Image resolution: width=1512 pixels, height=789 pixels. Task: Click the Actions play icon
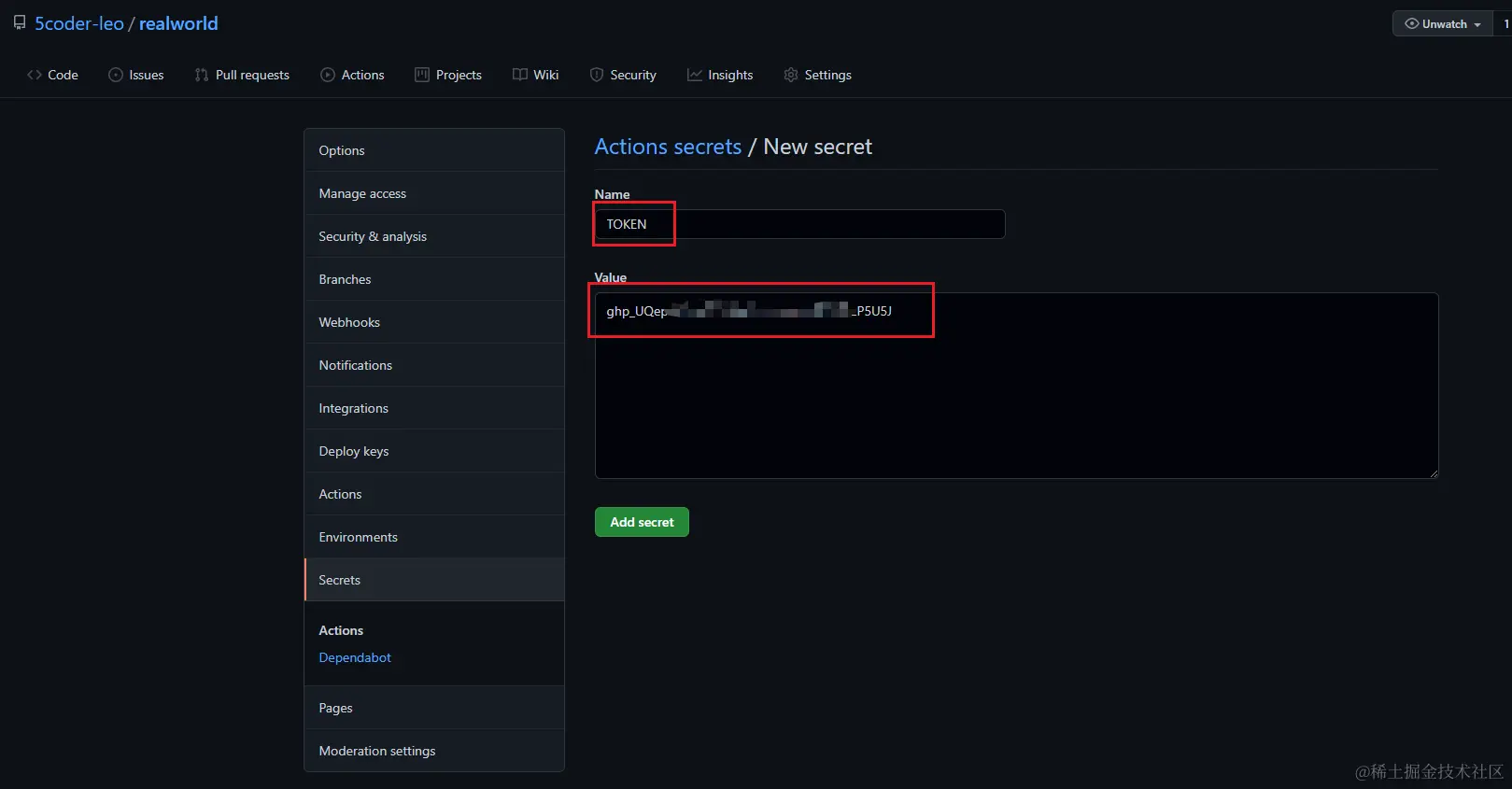[328, 75]
